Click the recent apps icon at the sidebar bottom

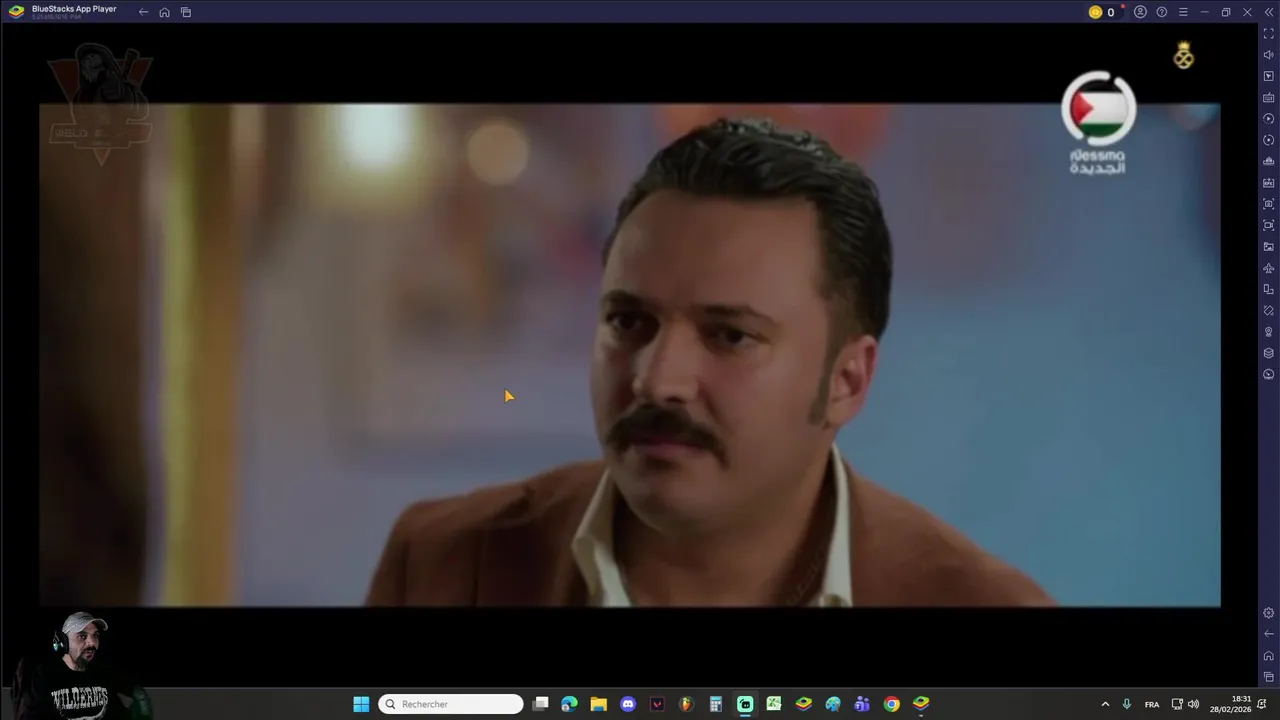pos(1269,677)
